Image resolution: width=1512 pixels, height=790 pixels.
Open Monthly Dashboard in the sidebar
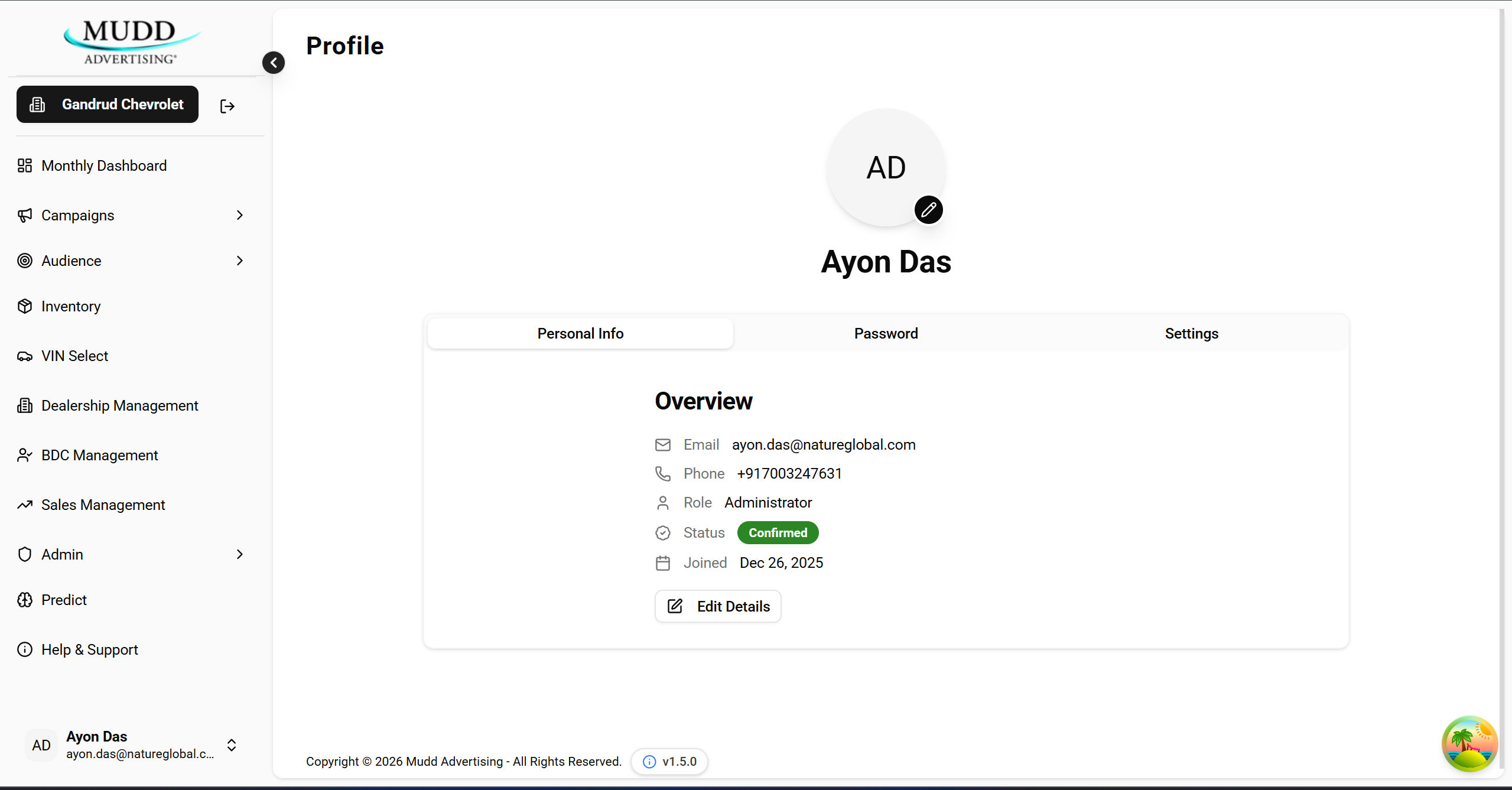click(x=104, y=165)
